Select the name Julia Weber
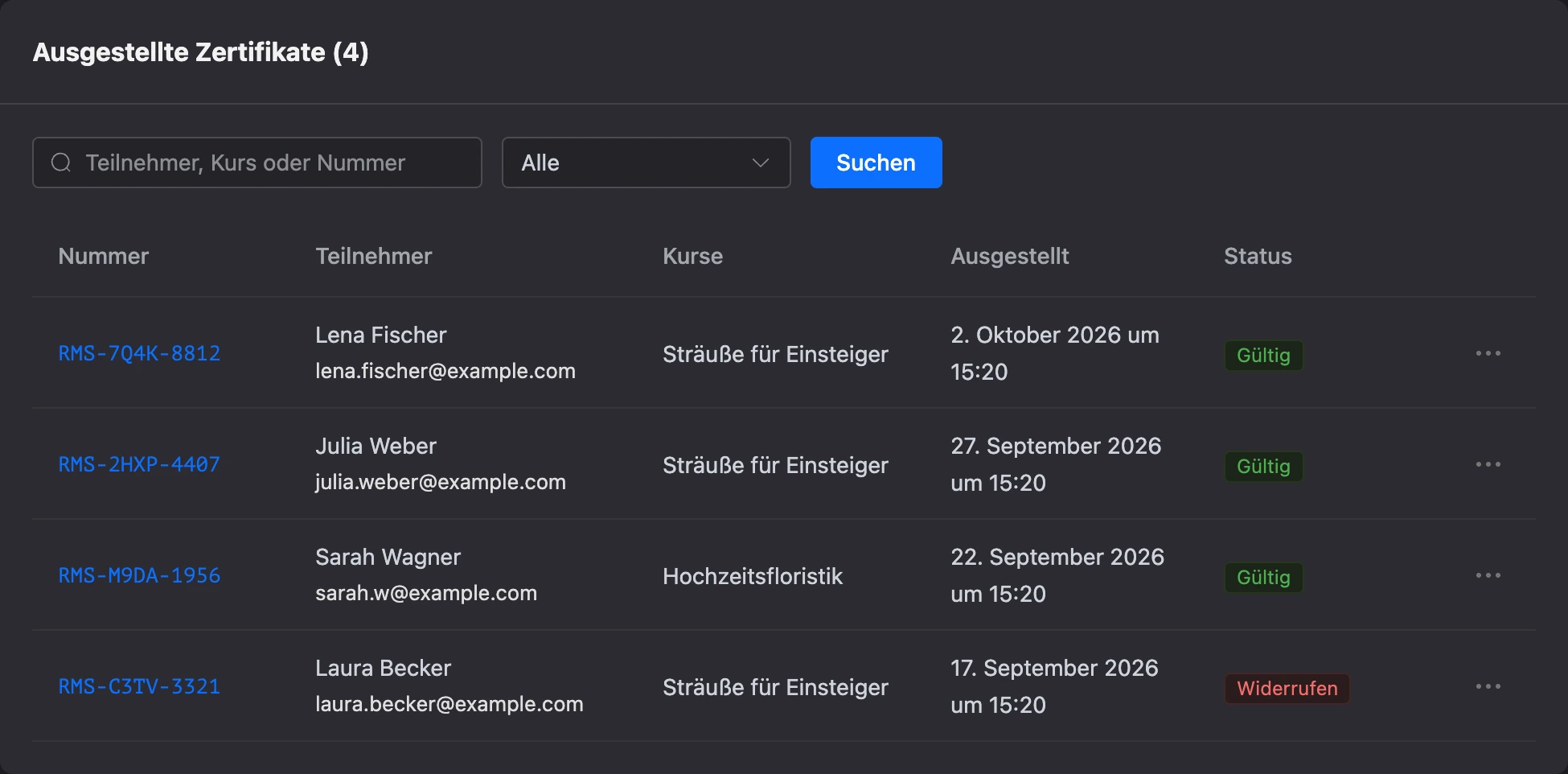Viewport: 1568px width, 774px height. pos(376,446)
